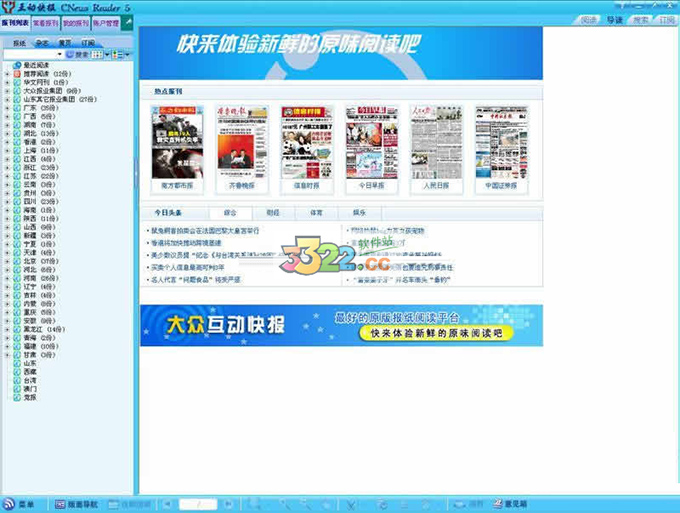
Task: Expand the 大众报业集团 tree node
Action: (x=7, y=91)
